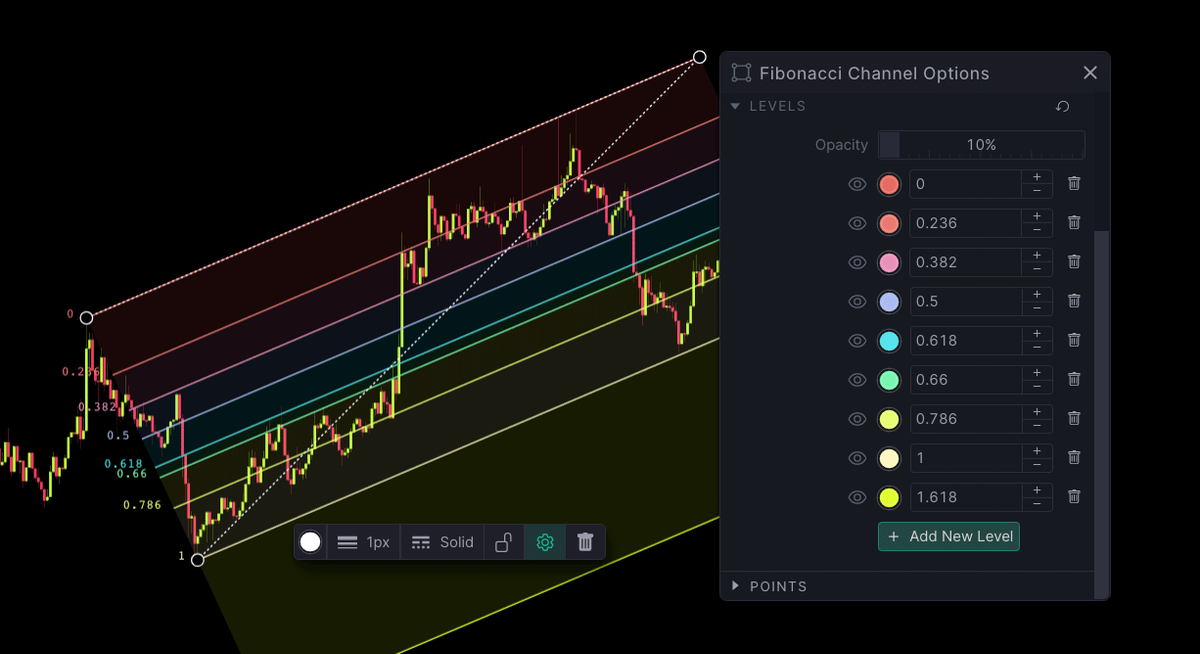
Task: Hide the 0.66 level
Action: point(857,379)
